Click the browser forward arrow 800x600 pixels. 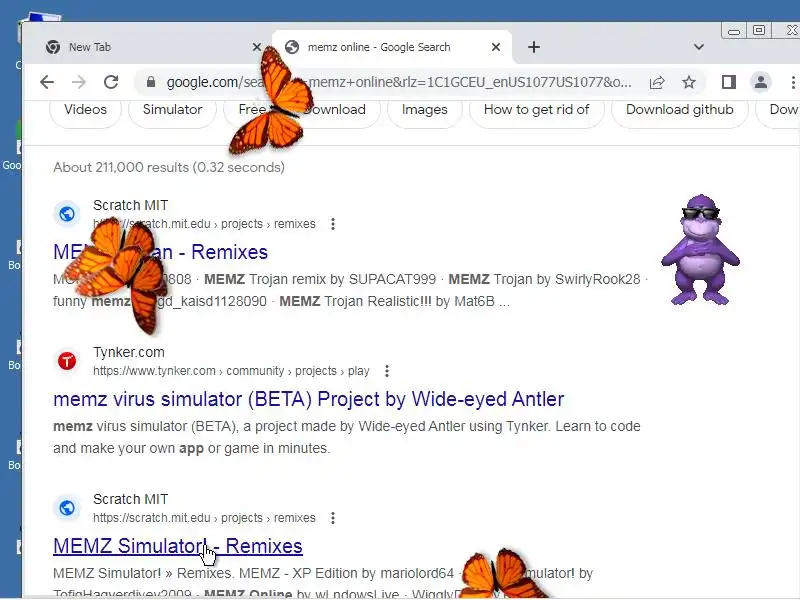click(x=79, y=82)
